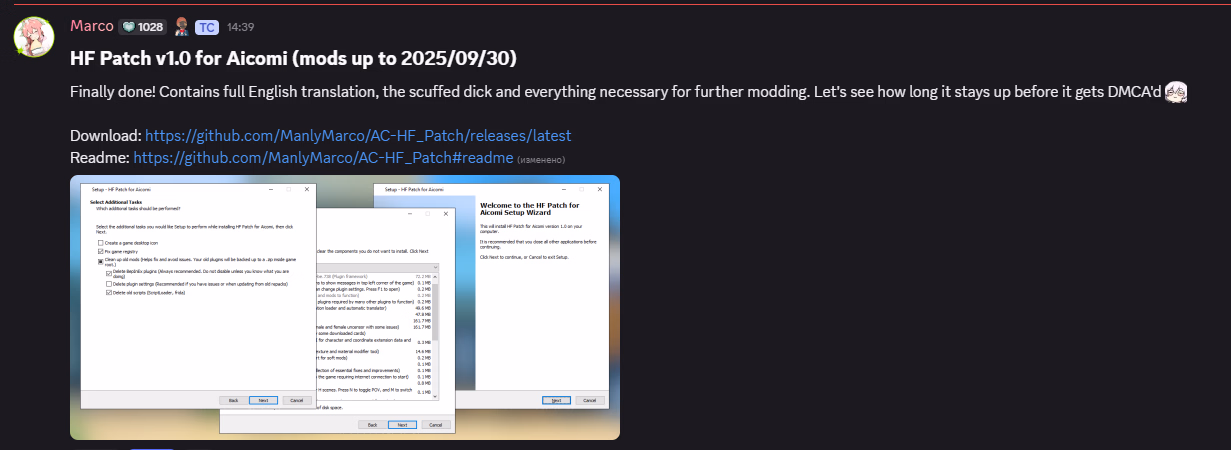Open the Marco username profile
The image size is (1231, 450).
tap(91, 26)
